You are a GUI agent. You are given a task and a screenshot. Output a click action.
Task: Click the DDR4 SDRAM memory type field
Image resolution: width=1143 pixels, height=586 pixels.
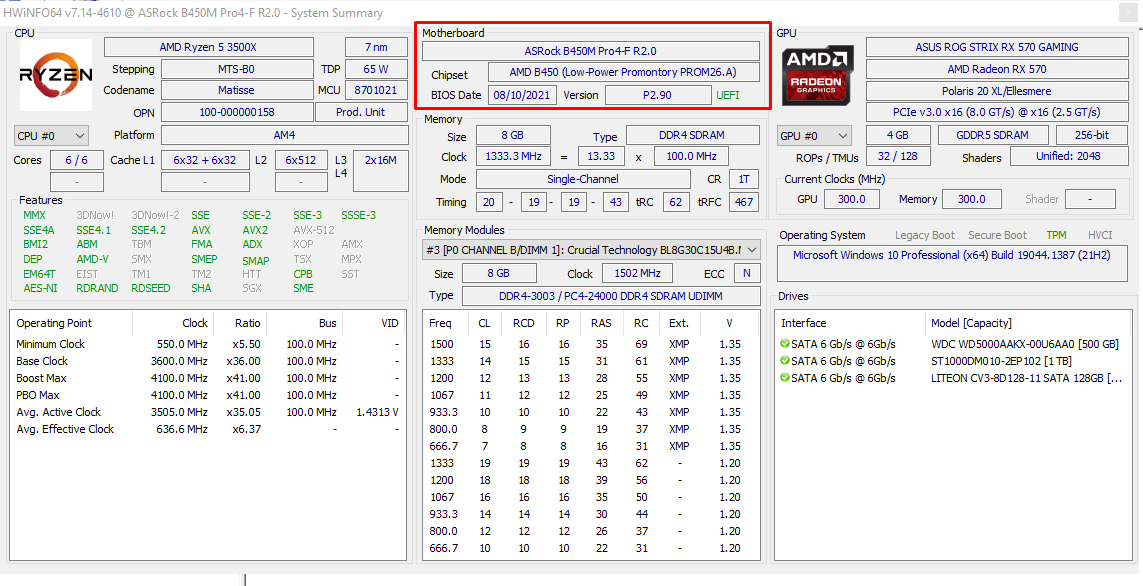(x=693, y=136)
